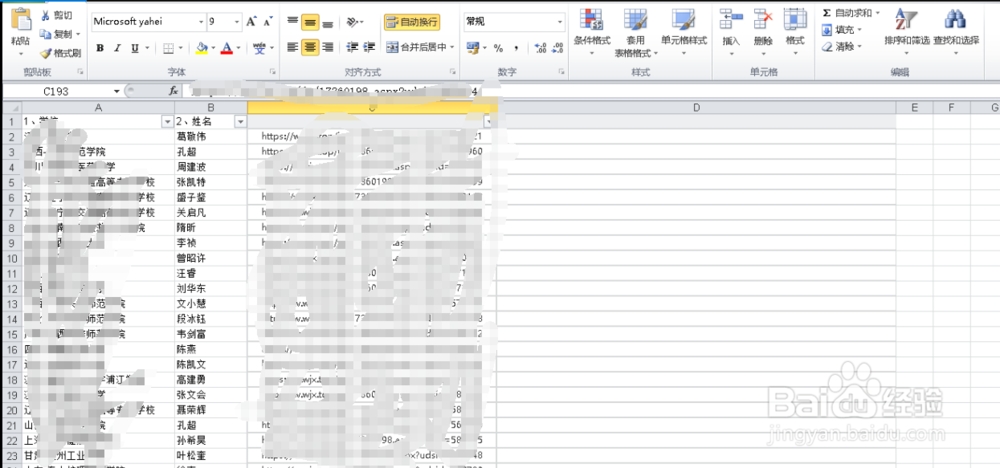Click the cell containing 葛敬伟

pos(210,136)
